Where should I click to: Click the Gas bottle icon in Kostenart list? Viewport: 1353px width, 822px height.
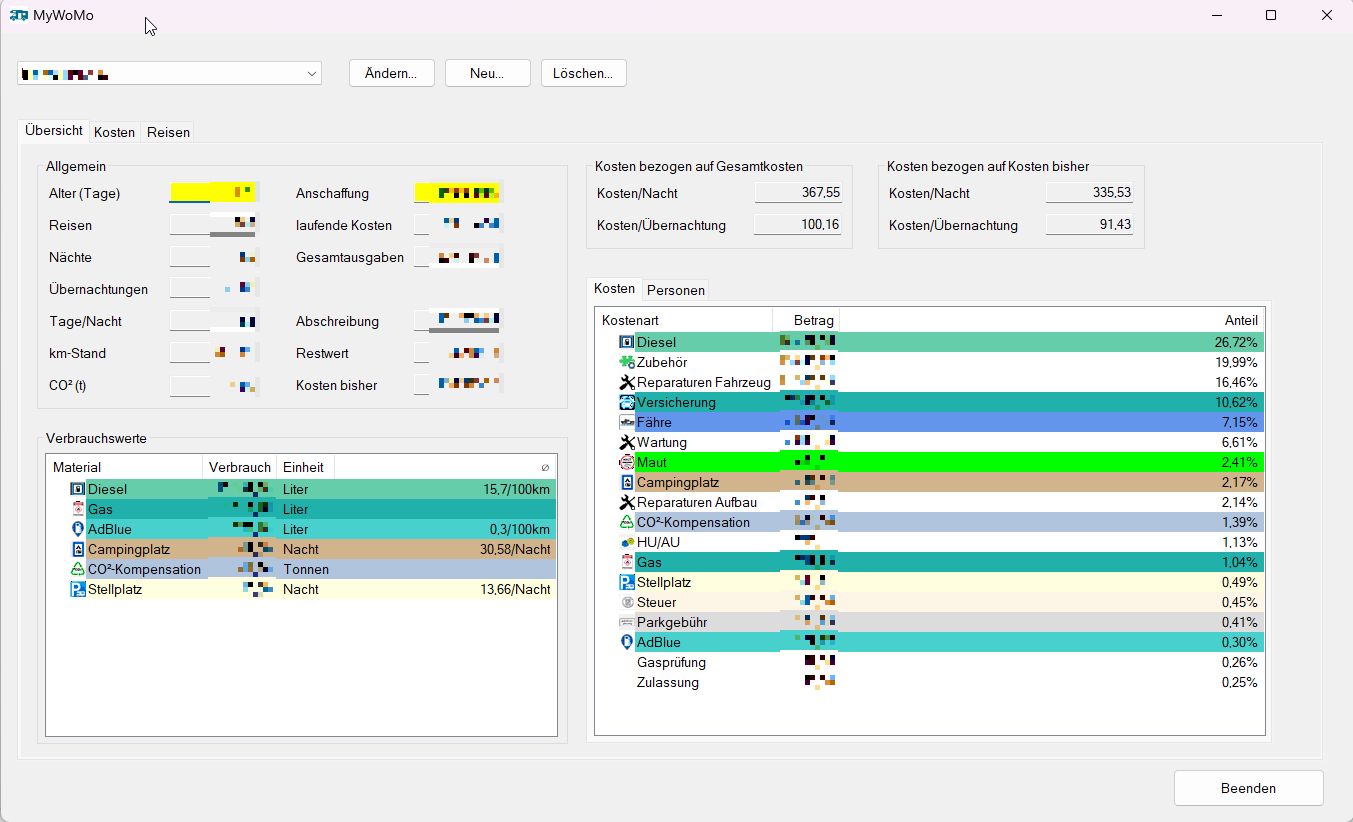click(x=627, y=562)
